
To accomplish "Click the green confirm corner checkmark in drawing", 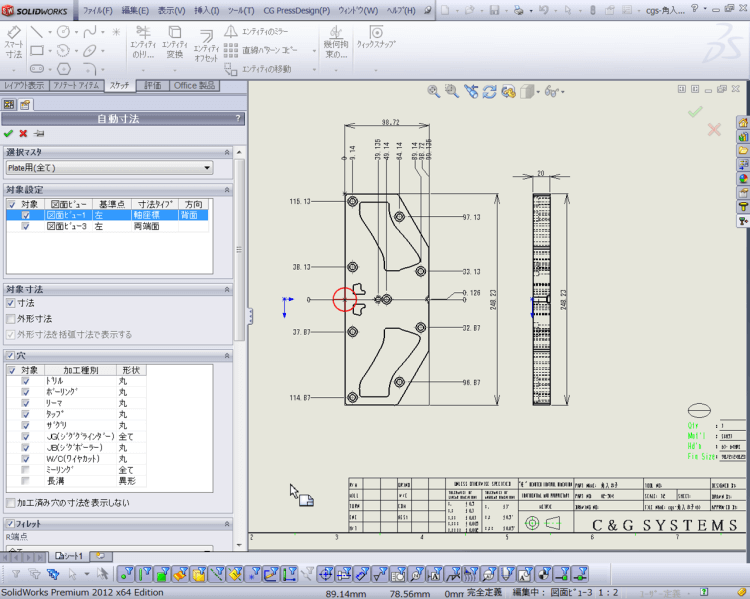I will coord(695,112).
